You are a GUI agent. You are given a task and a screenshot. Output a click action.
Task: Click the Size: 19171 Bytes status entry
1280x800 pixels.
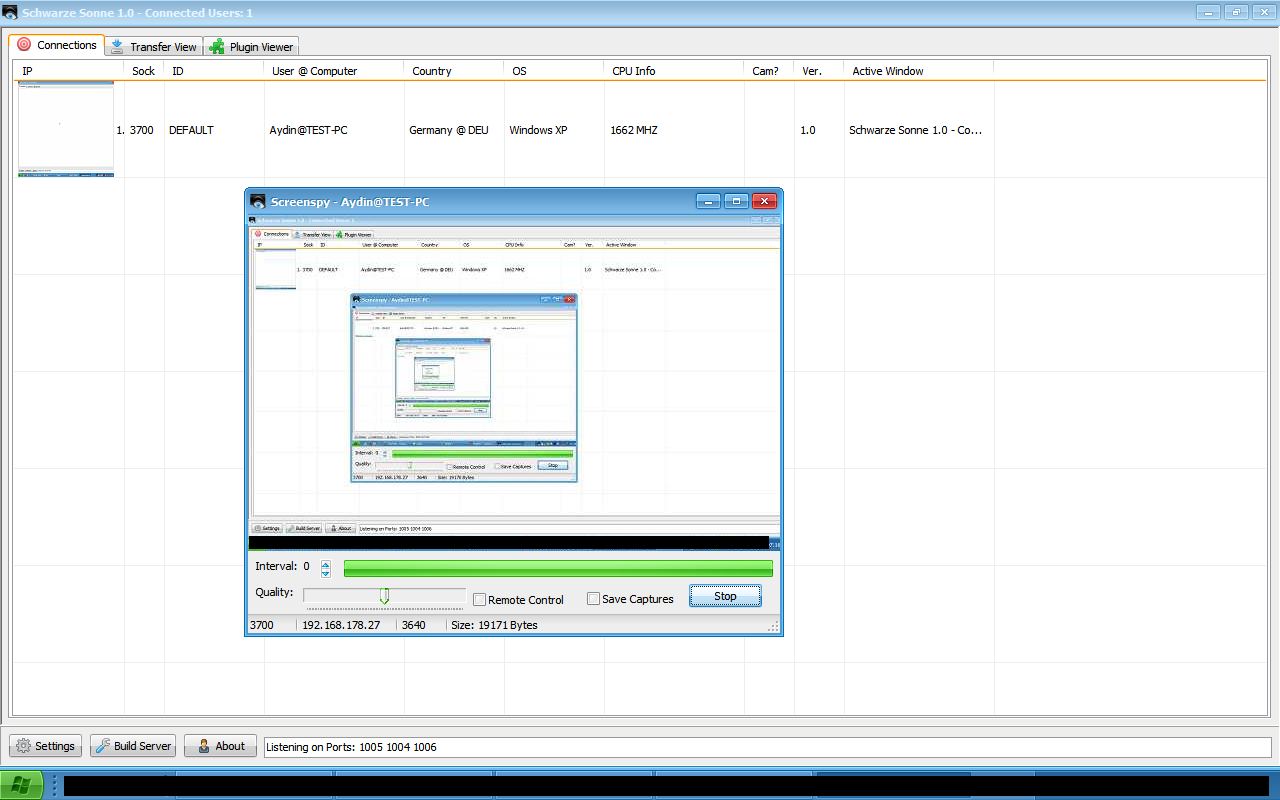pyautogui.click(x=494, y=625)
